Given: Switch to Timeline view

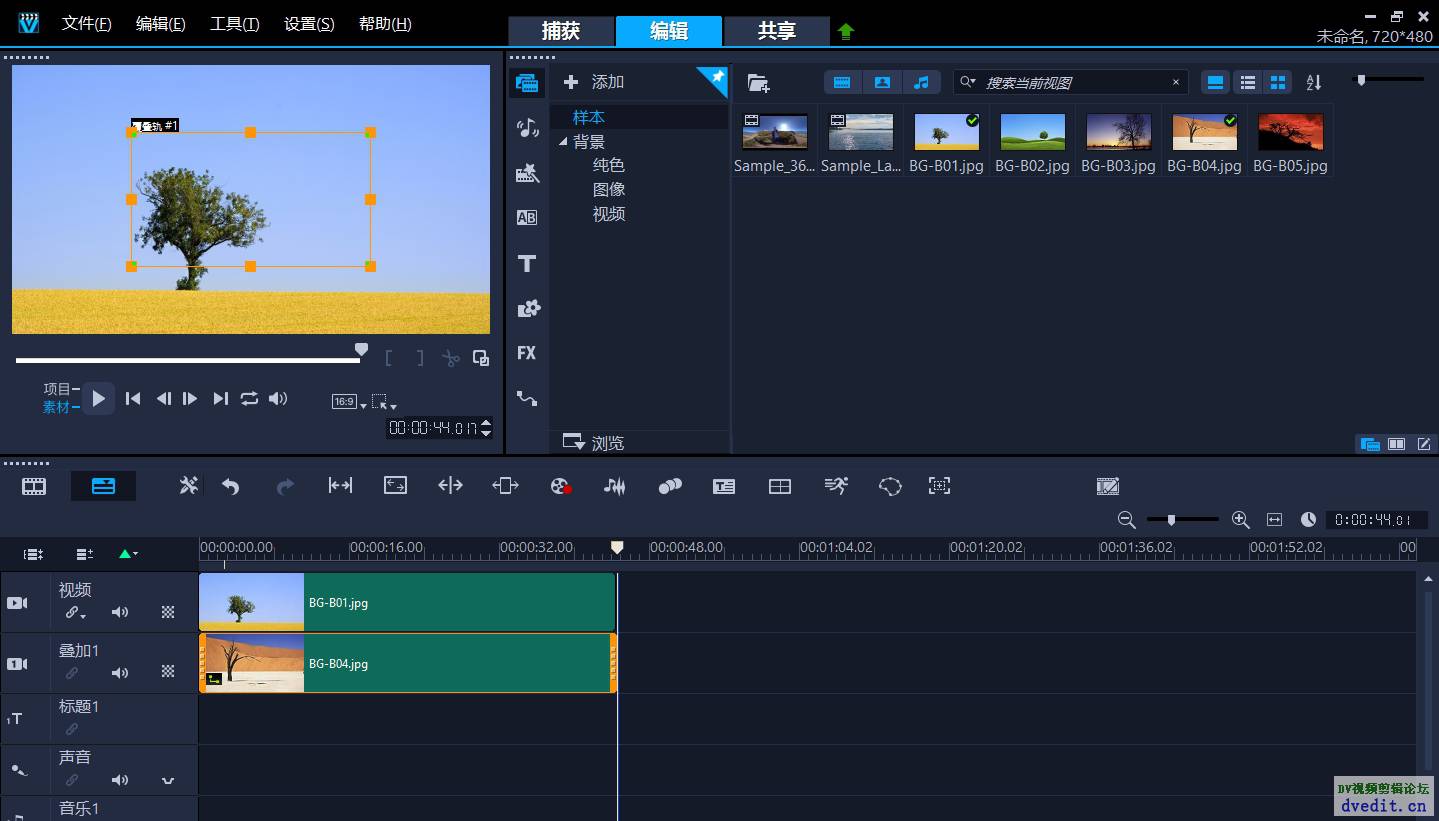Looking at the screenshot, I should [x=103, y=486].
